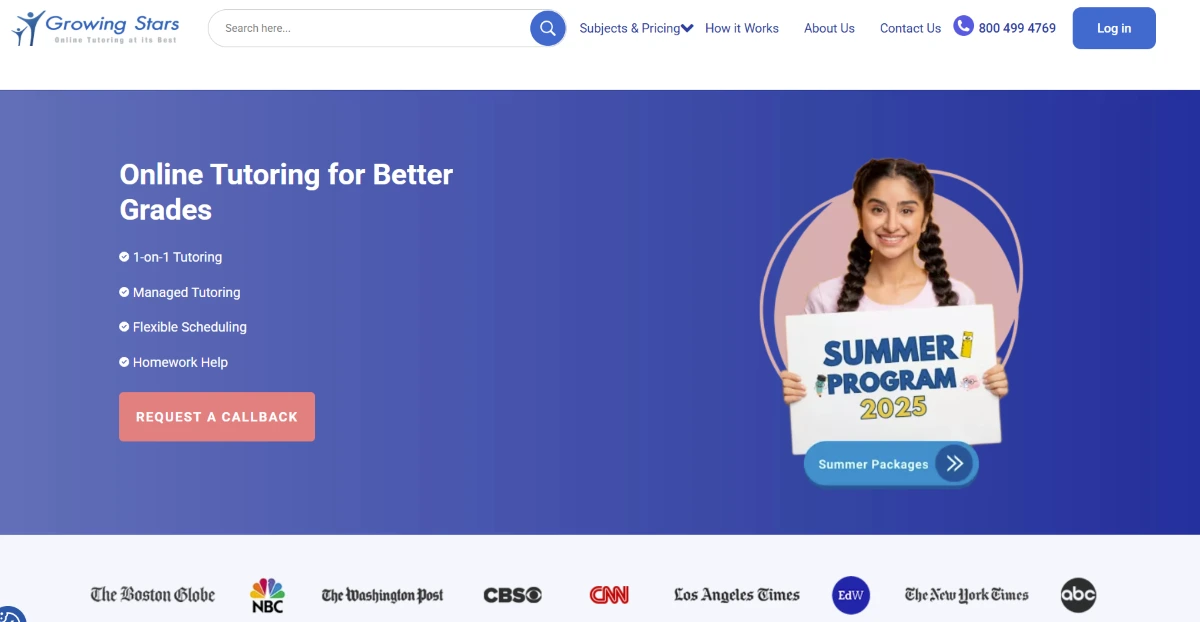Open the accessibility widget icon in bottom corner
This screenshot has height=622, width=1200.
point(9,614)
